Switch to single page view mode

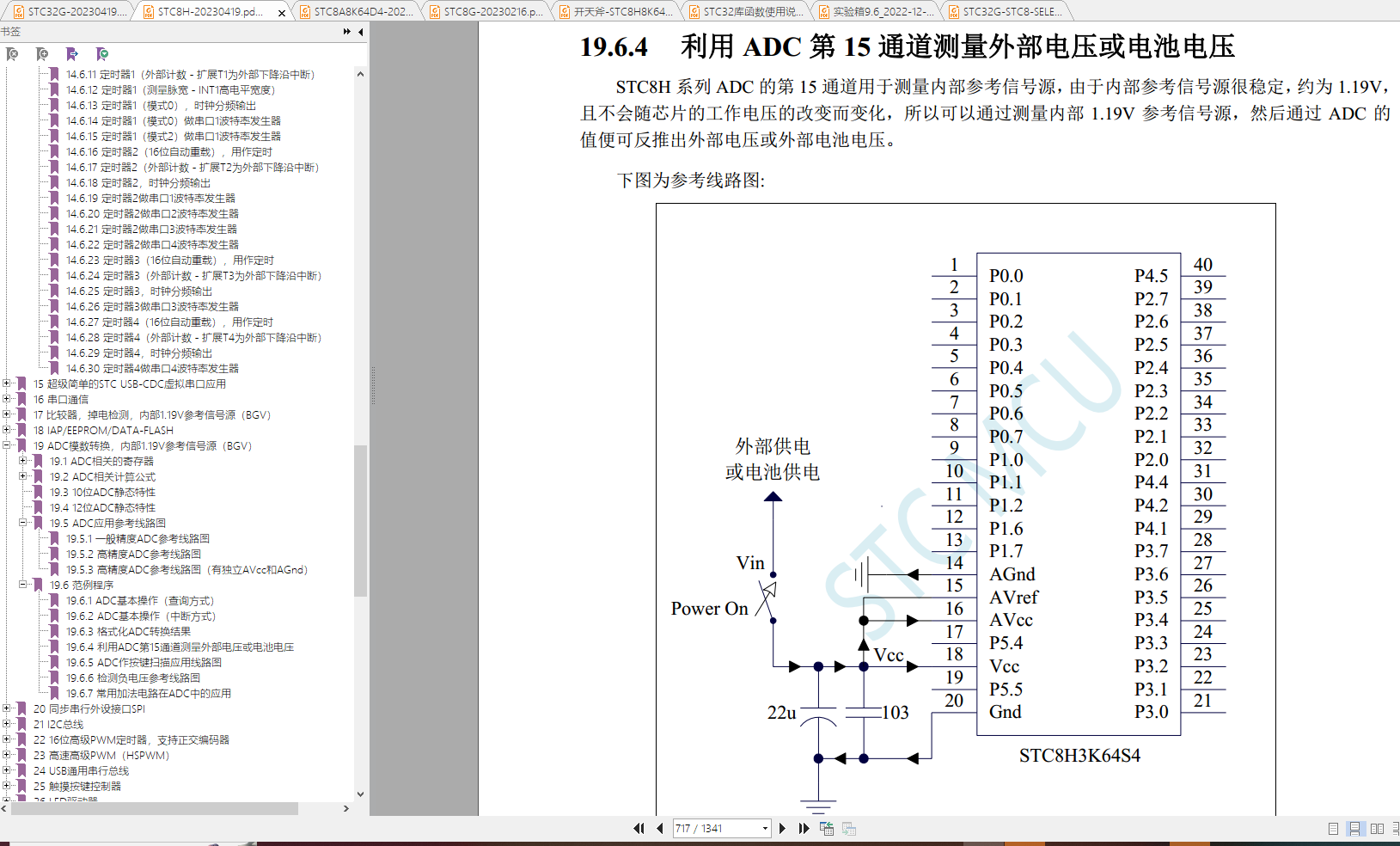click(x=1333, y=829)
